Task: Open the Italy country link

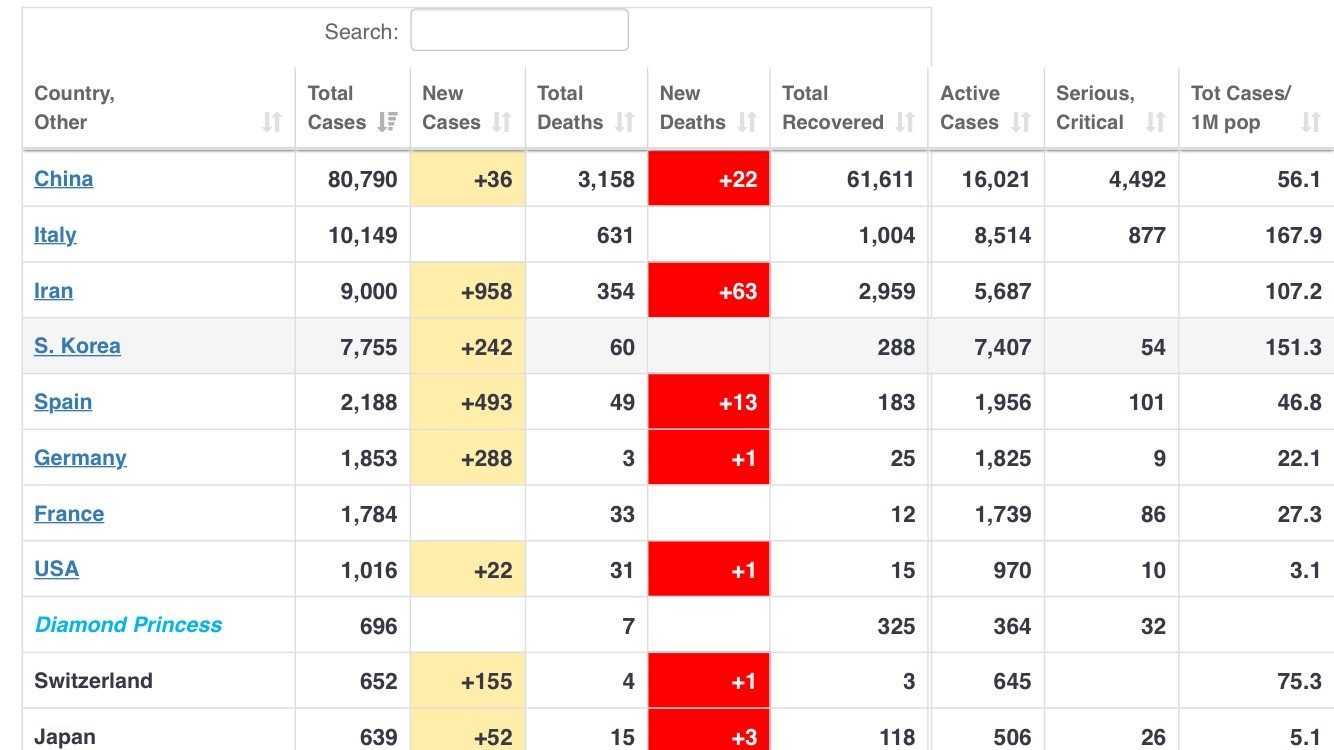Action: [x=55, y=235]
